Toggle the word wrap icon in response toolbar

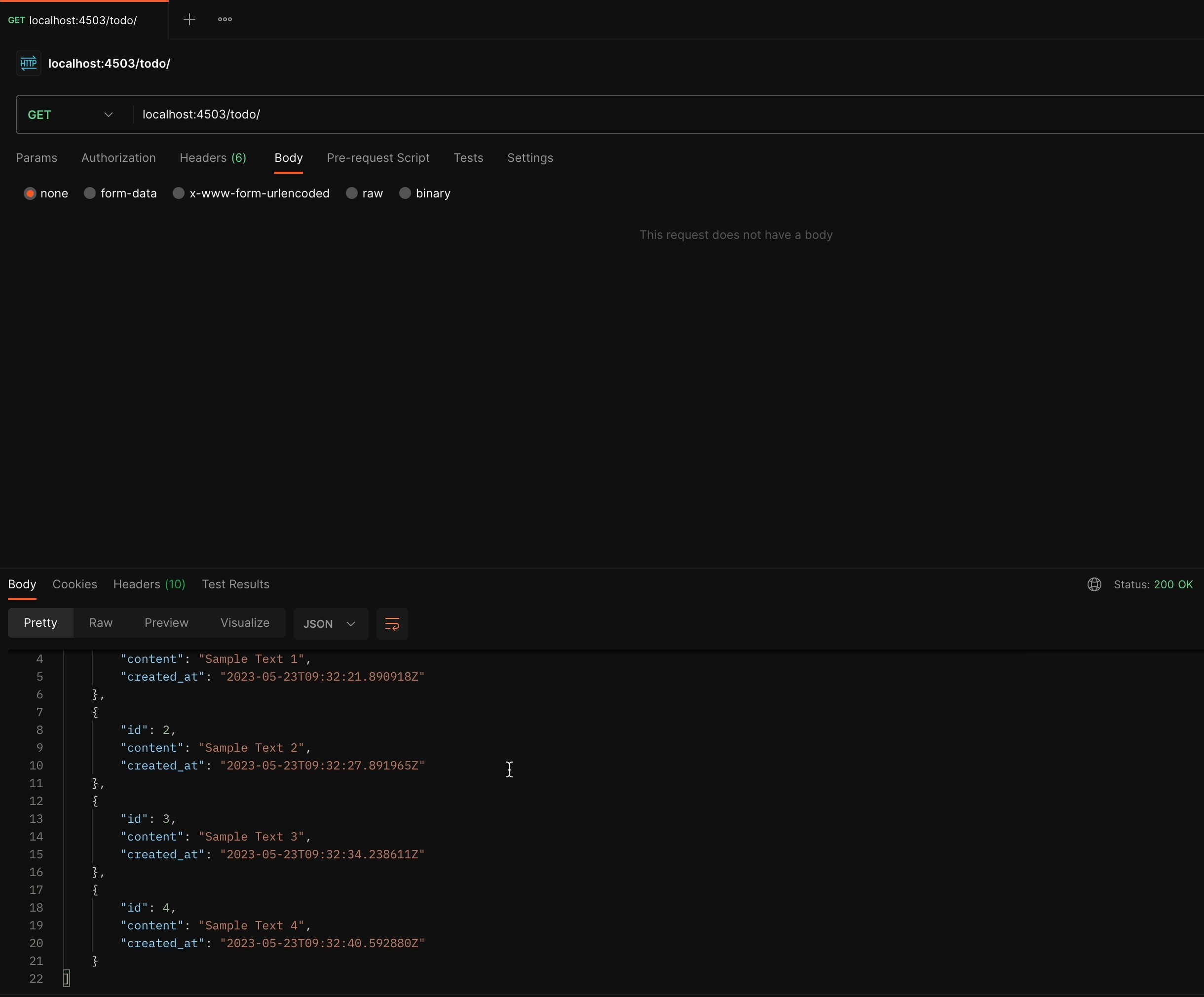click(392, 624)
